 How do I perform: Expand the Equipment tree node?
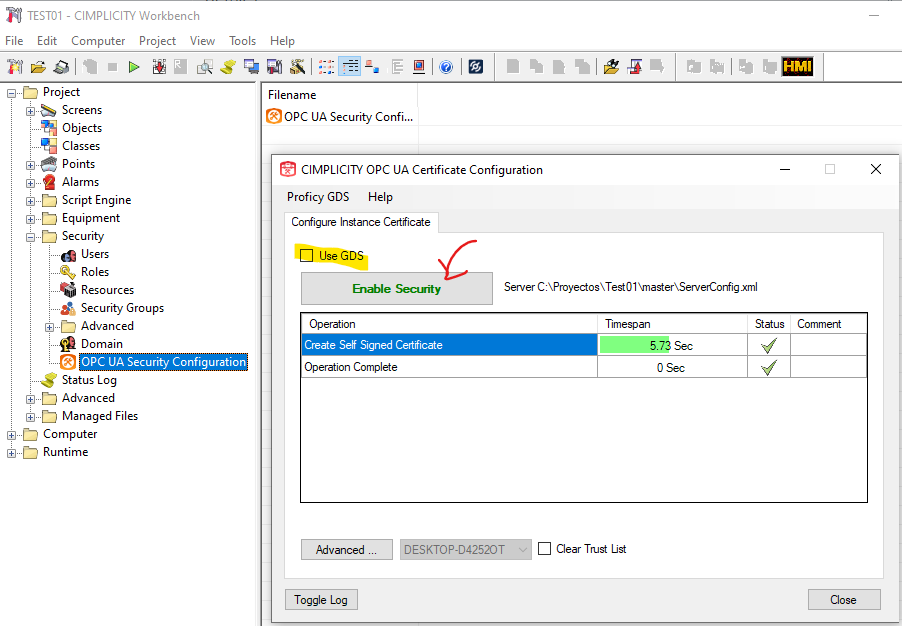[30, 219]
